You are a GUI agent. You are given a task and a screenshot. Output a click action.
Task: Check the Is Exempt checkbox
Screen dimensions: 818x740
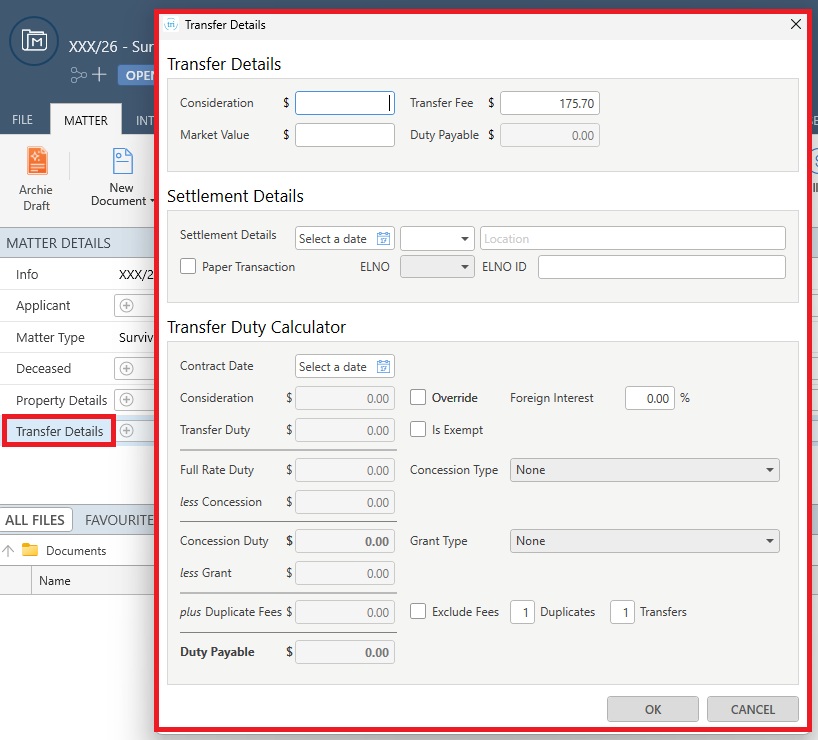[419, 430]
